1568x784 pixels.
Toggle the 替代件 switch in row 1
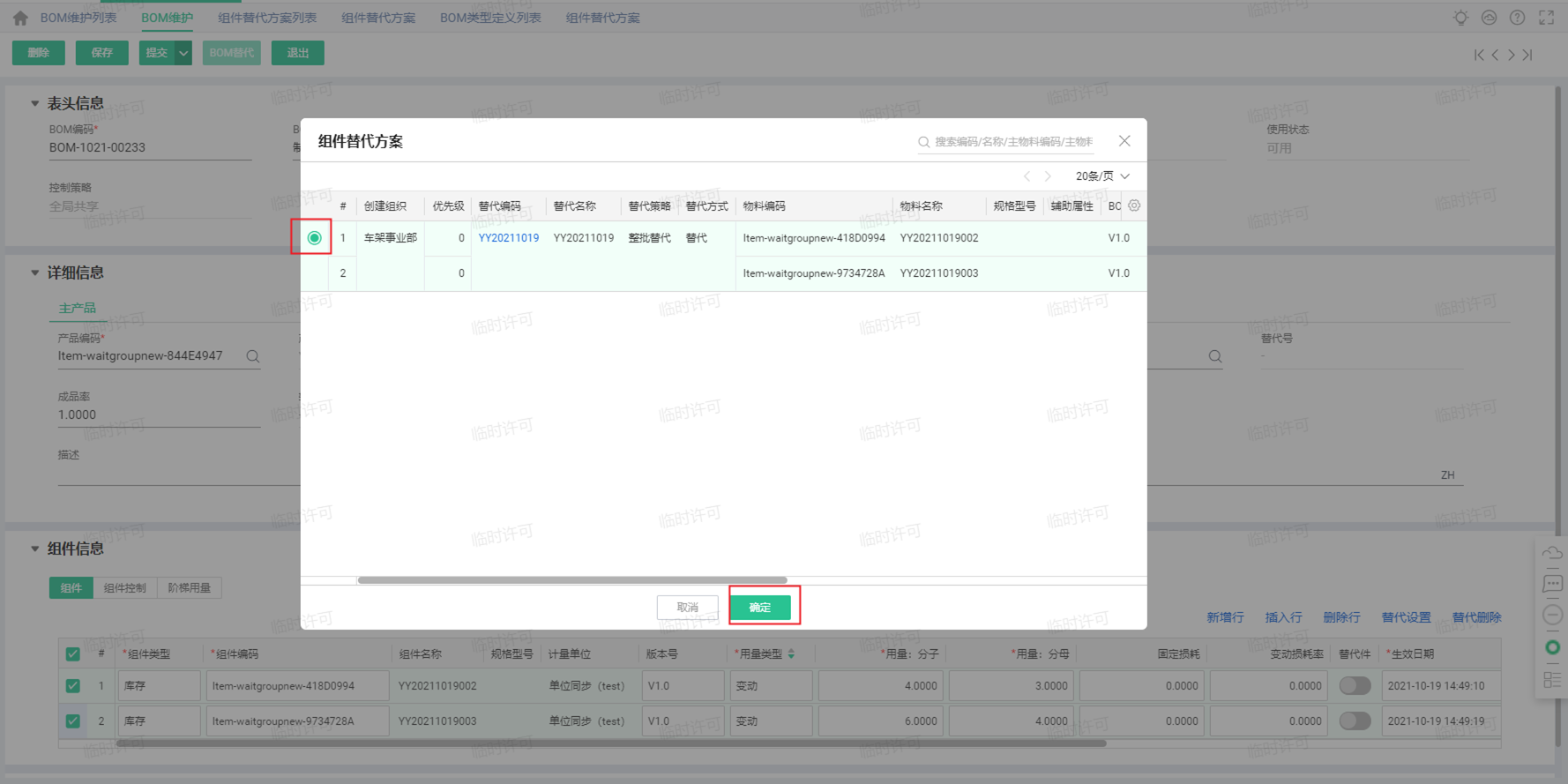[1355, 685]
